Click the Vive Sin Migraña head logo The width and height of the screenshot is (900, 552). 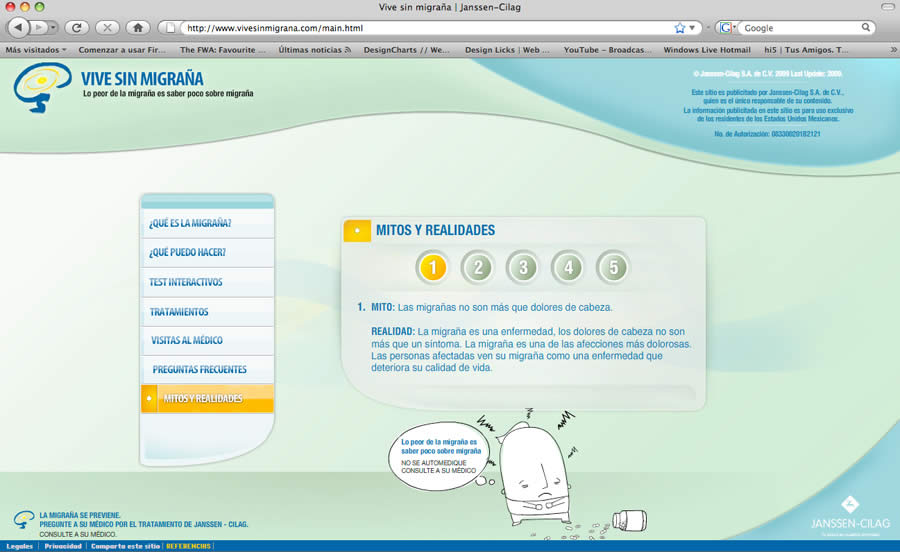pyautogui.click(x=42, y=87)
